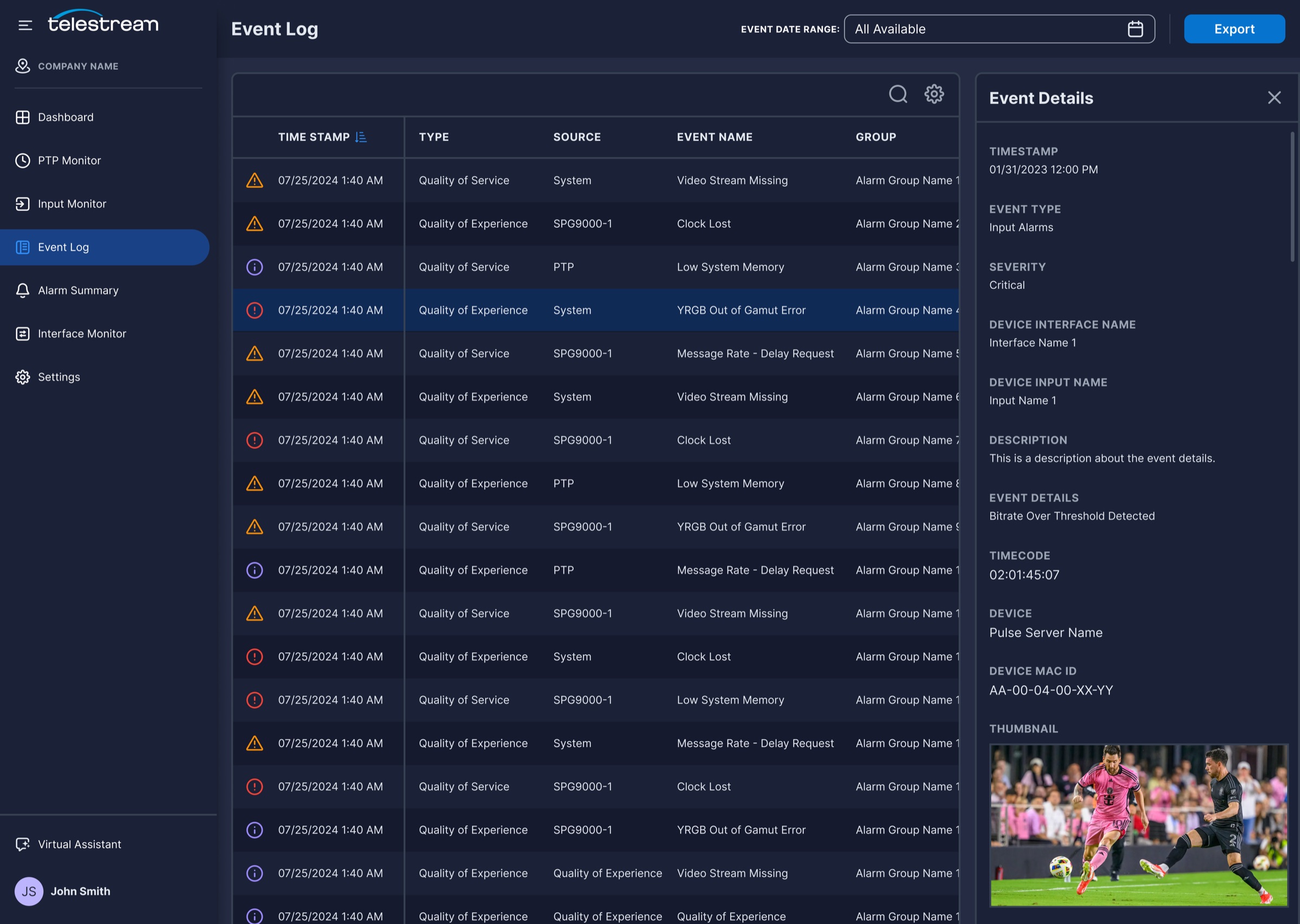This screenshot has height=924, width=1300.
Task: Launch the Virtual Assistant
Action: point(68,844)
